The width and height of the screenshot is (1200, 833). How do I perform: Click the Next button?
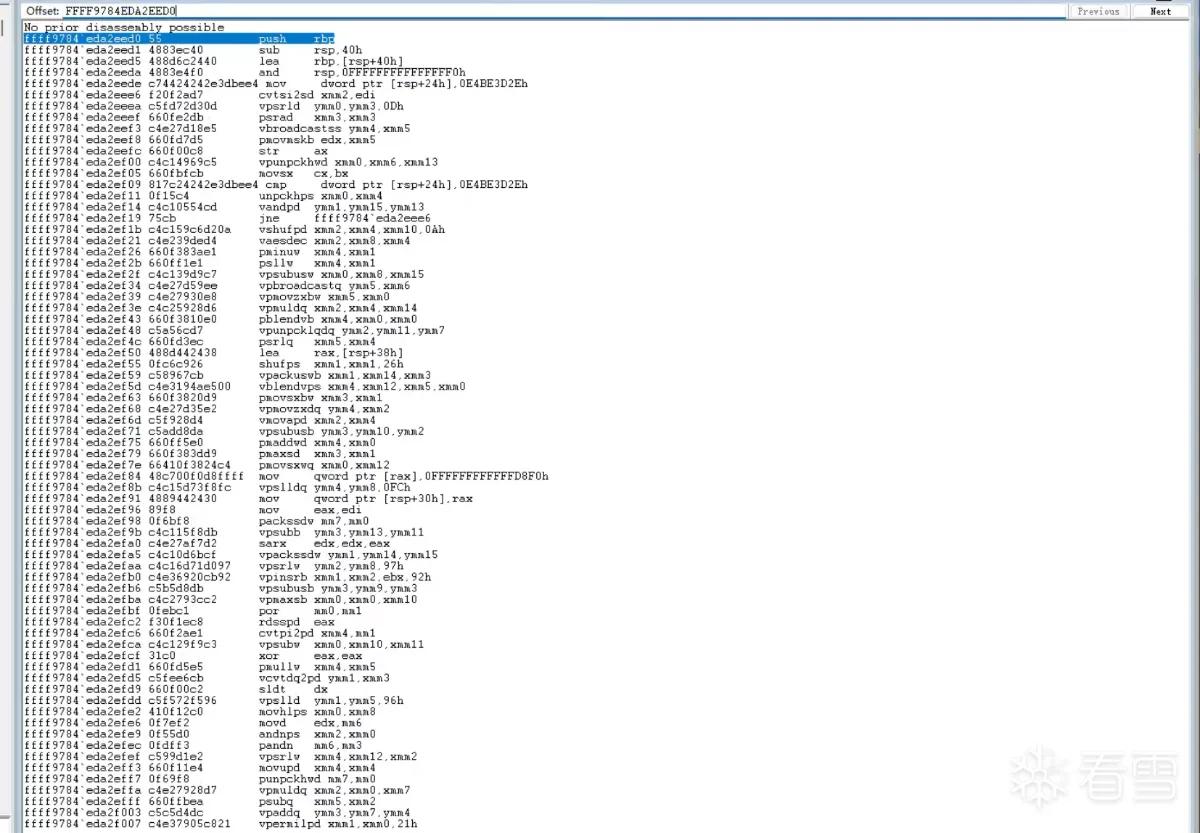[x=1160, y=11]
